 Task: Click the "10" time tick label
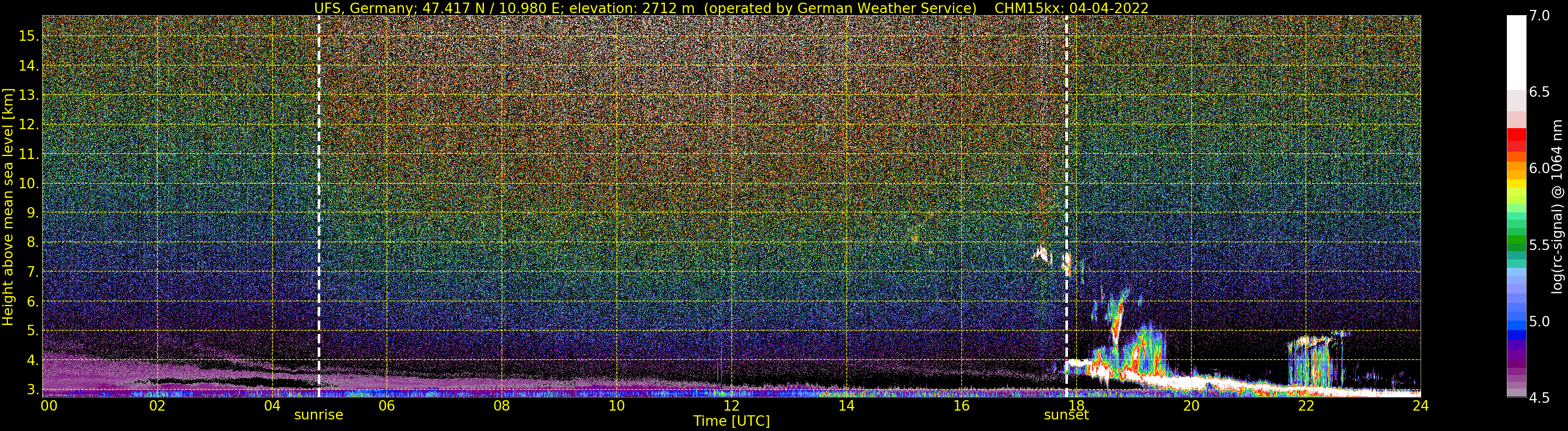(617, 406)
